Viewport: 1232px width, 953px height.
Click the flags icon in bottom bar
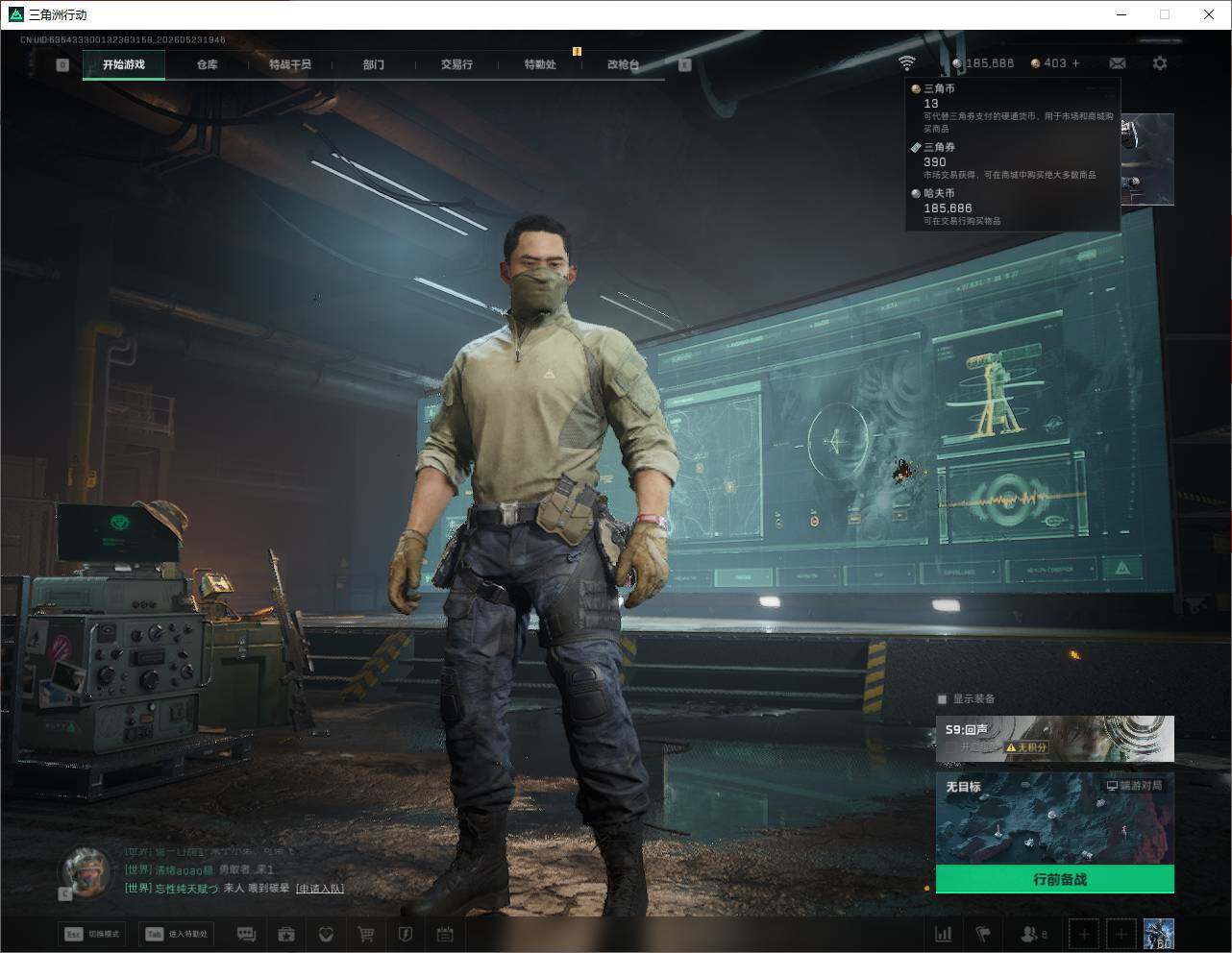[x=983, y=934]
